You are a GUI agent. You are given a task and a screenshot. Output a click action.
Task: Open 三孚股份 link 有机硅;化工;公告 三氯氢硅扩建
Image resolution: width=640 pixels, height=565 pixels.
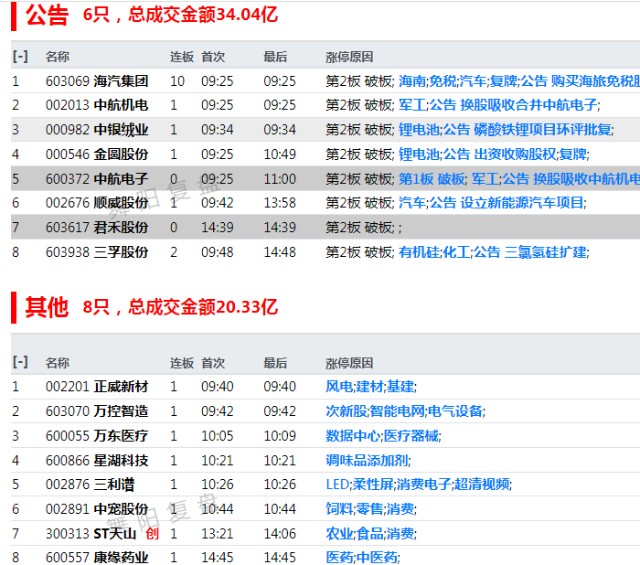493,252
